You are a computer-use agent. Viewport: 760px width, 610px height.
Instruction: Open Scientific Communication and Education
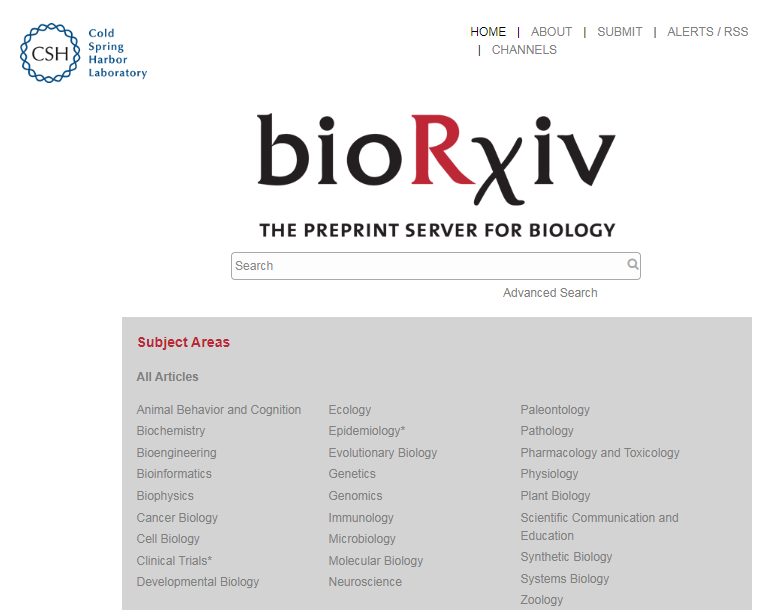(599, 527)
